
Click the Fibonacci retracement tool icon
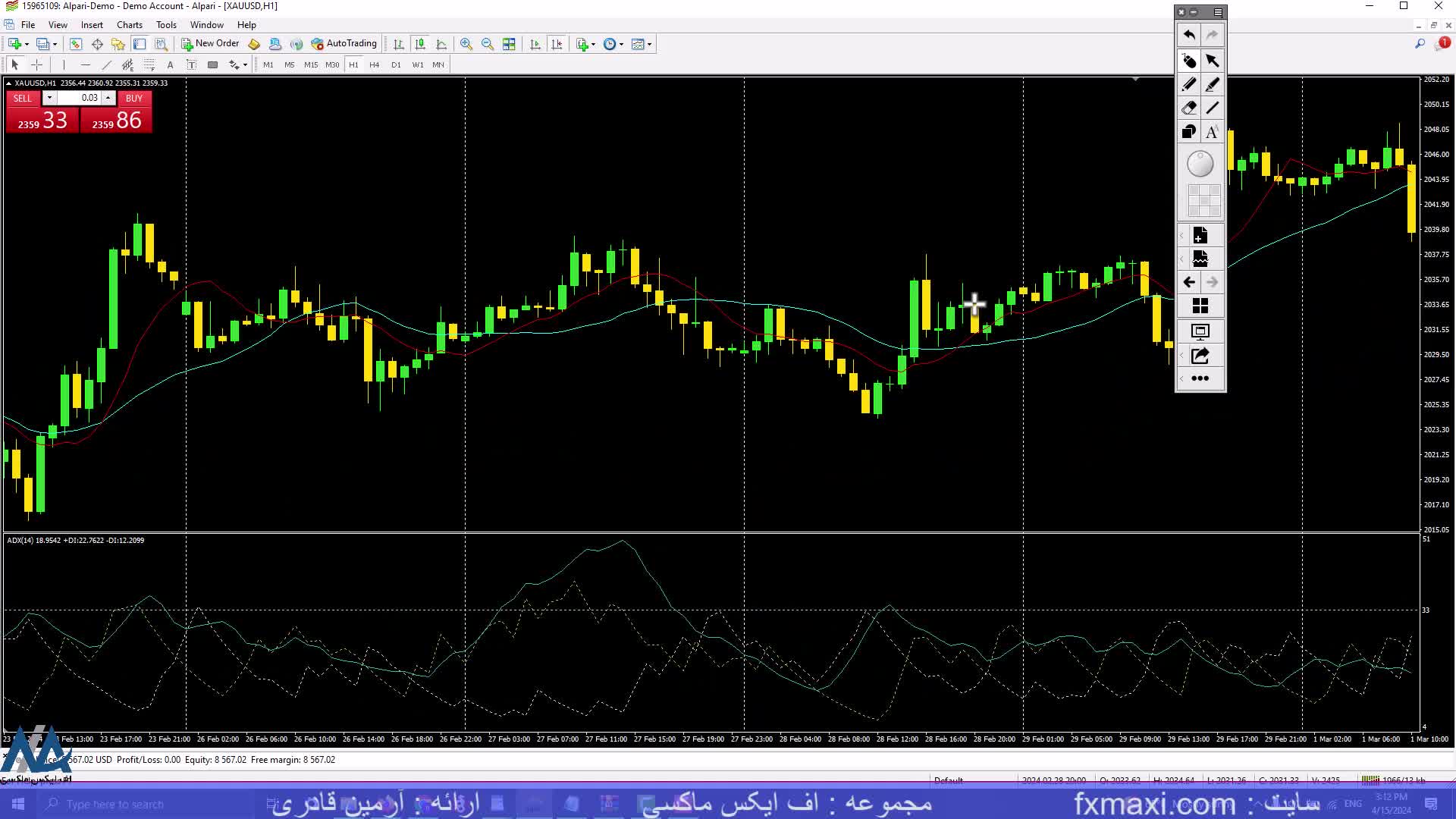(x=149, y=65)
